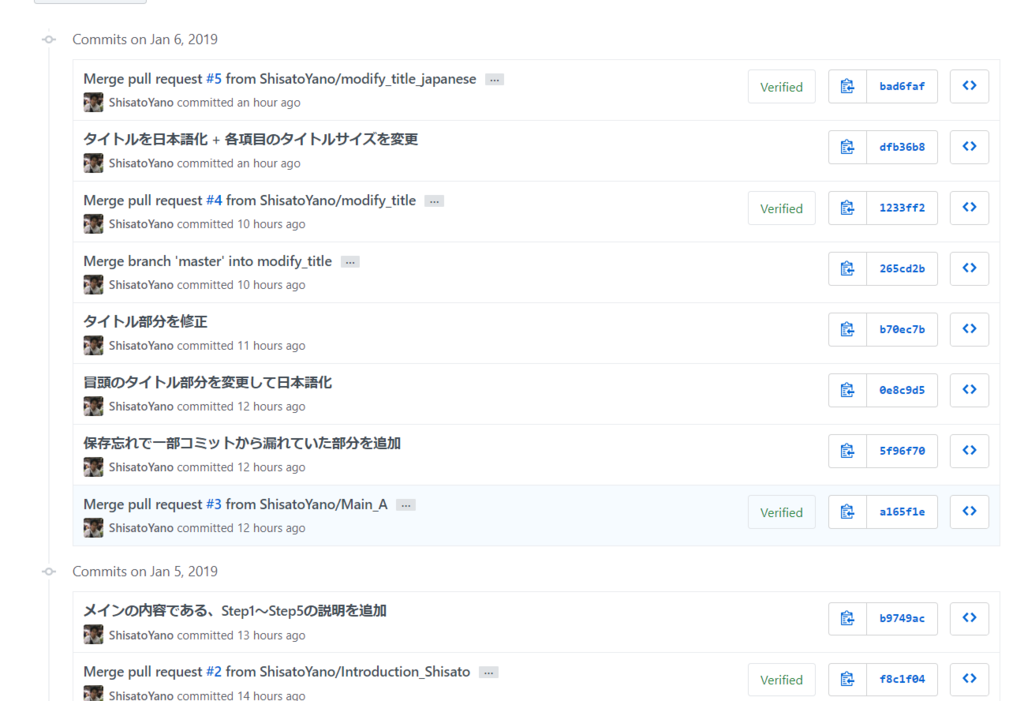Viewport: 1024px width, 701px height.
Task: Click the Verified badge on the #3 merge commit
Action: 781,511
